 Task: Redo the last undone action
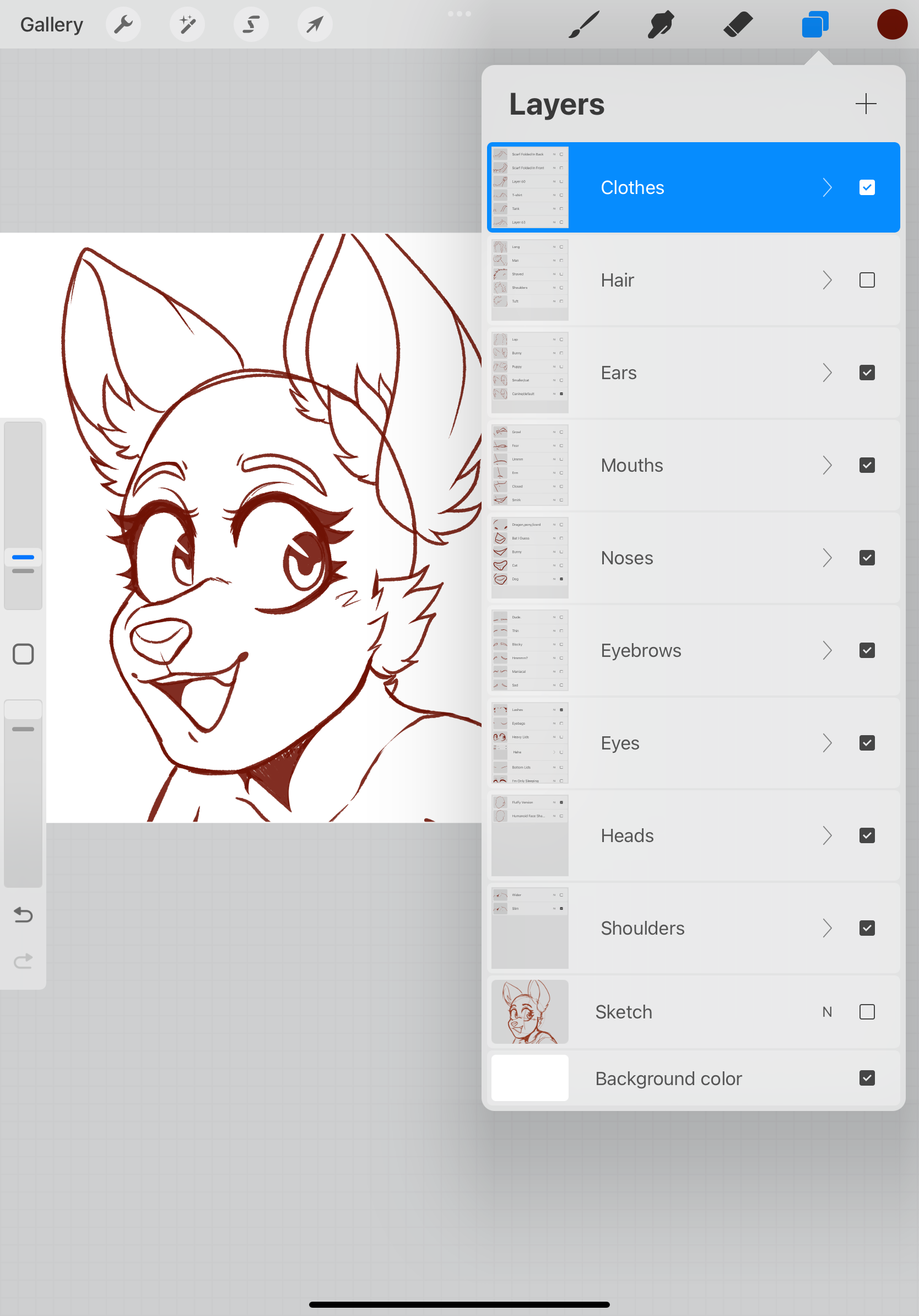23,961
